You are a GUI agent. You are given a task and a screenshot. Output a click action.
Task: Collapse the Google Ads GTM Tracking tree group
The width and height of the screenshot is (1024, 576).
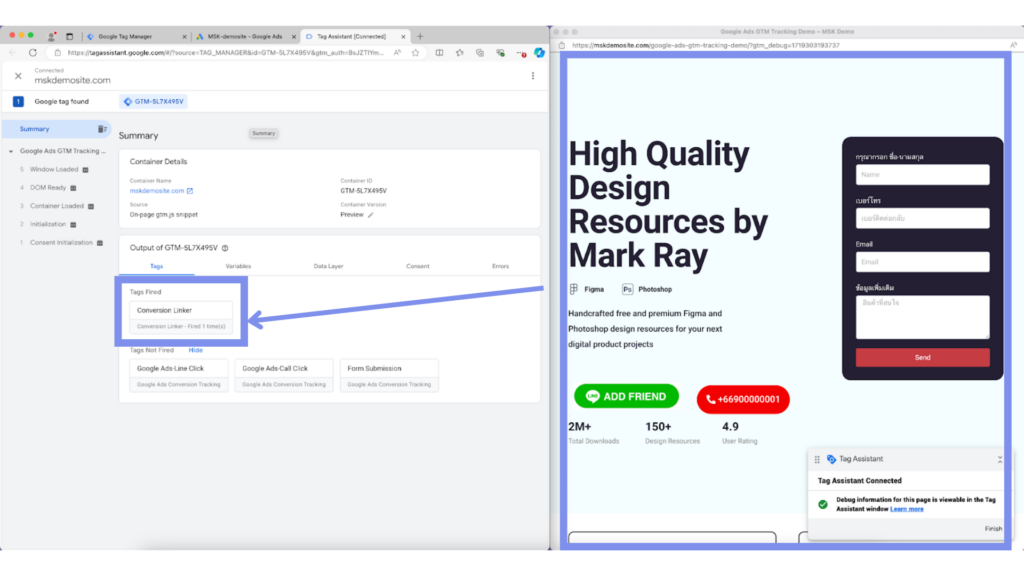11,152
